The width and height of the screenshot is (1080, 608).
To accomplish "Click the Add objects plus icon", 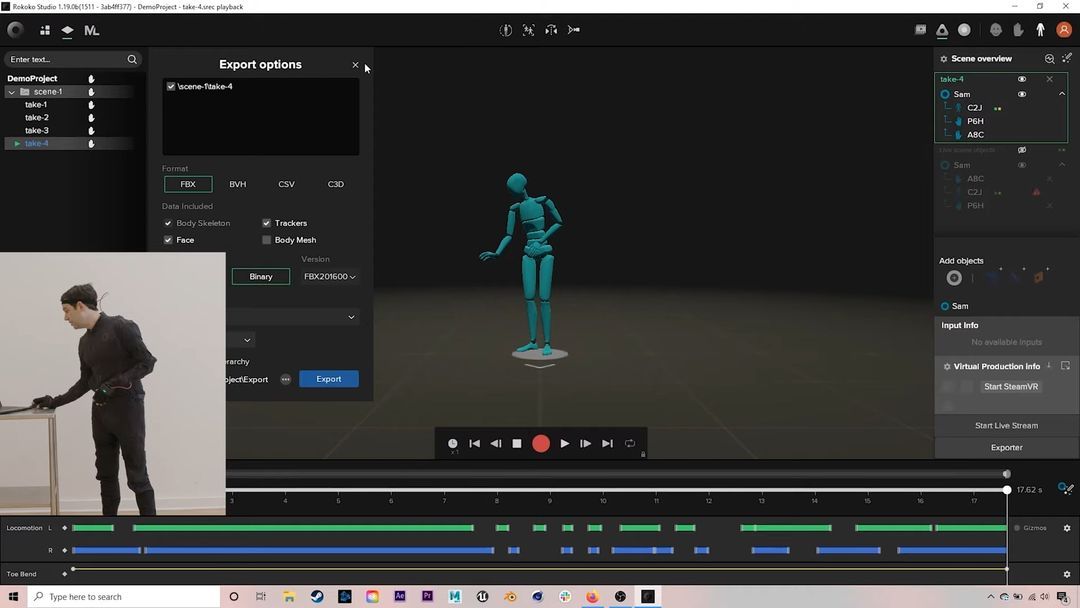I will click(954, 277).
